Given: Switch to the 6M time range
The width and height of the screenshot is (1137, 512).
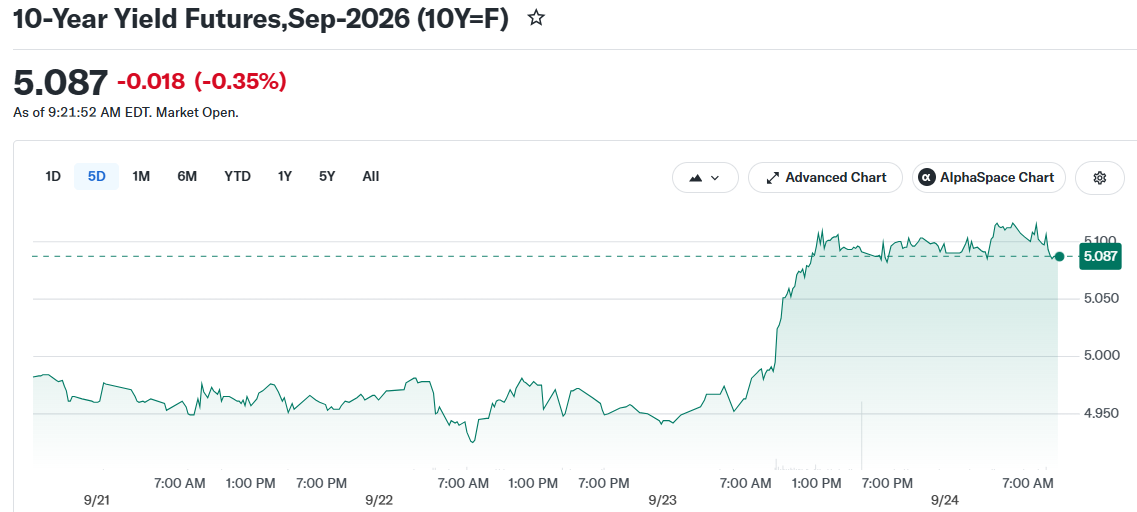Looking at the screenshot, I should tap(187, 176).
